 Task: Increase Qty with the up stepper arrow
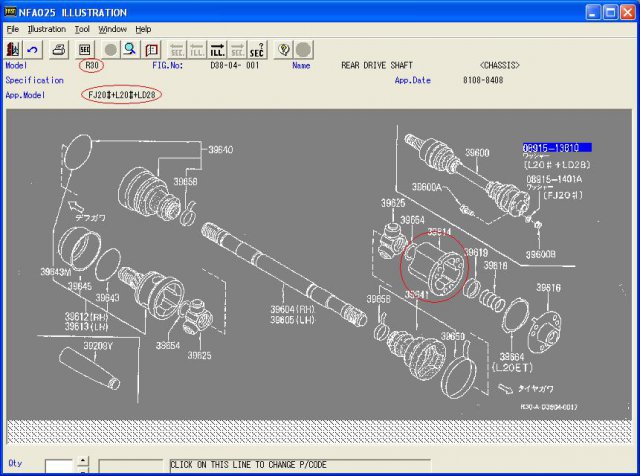[x=82, y=462]
